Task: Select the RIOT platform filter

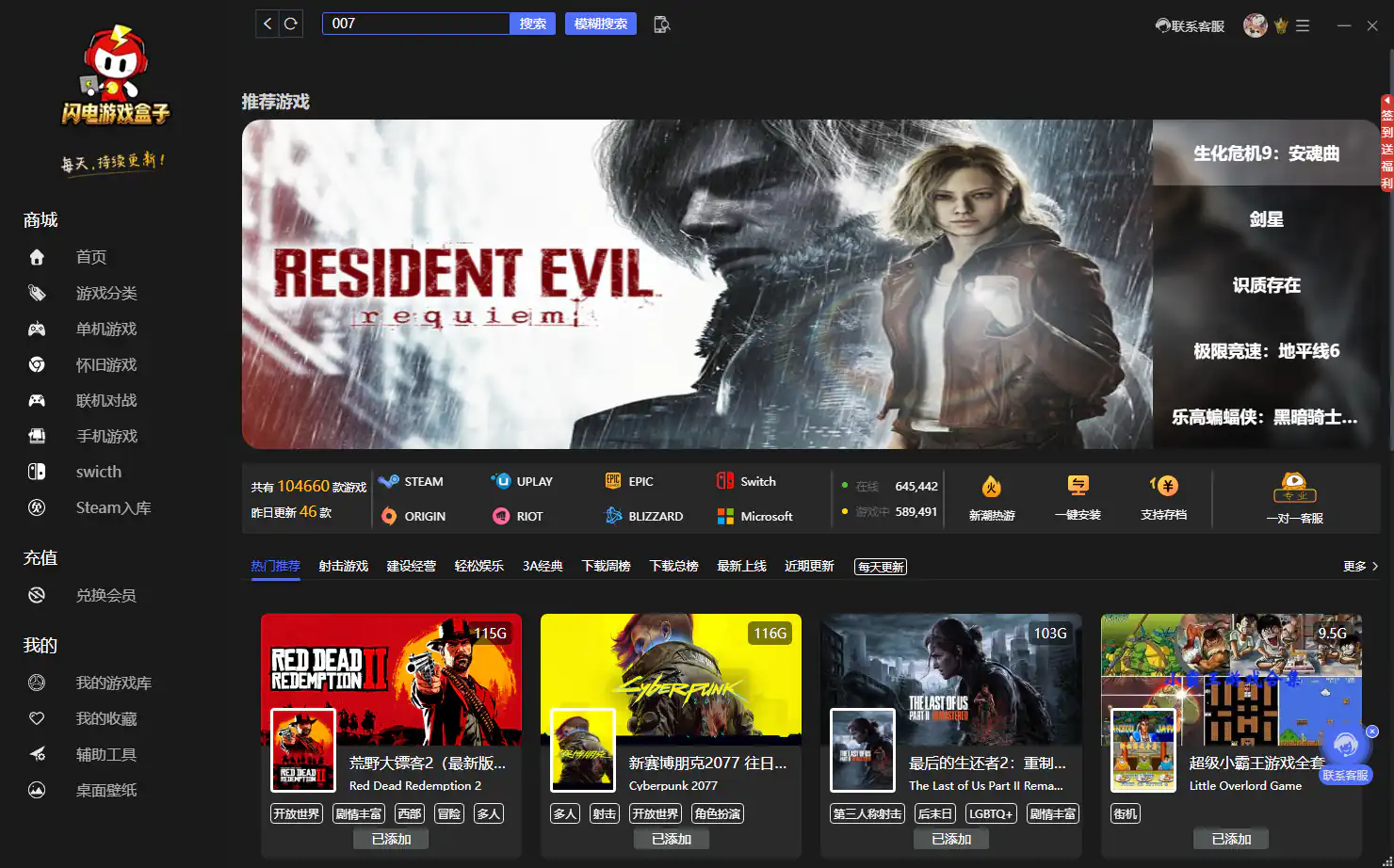Action: click(x=518, y=516)
